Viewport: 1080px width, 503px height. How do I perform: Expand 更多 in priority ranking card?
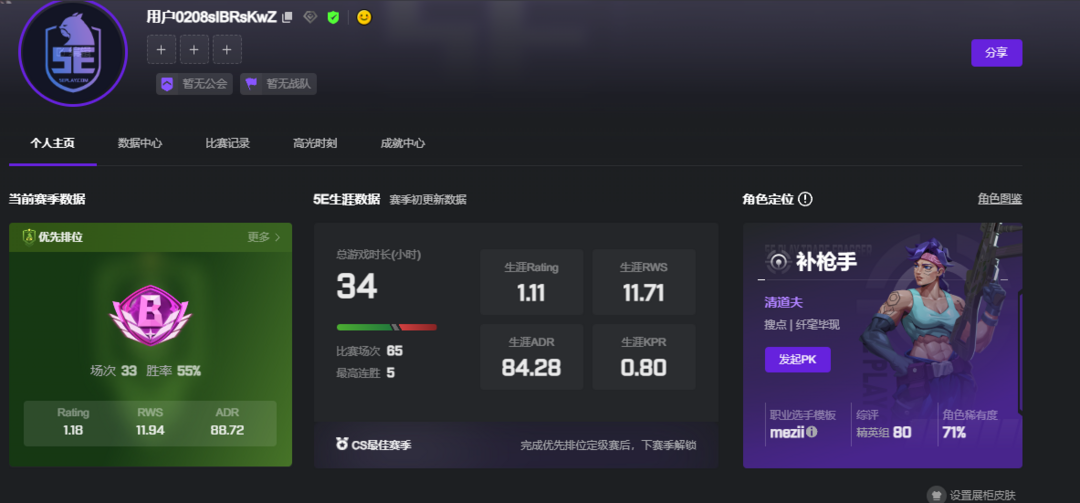point(264,237)
